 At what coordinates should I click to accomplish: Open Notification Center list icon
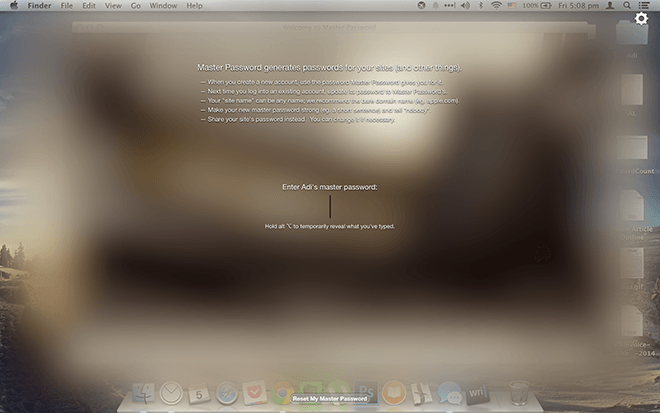pos(644,5)
